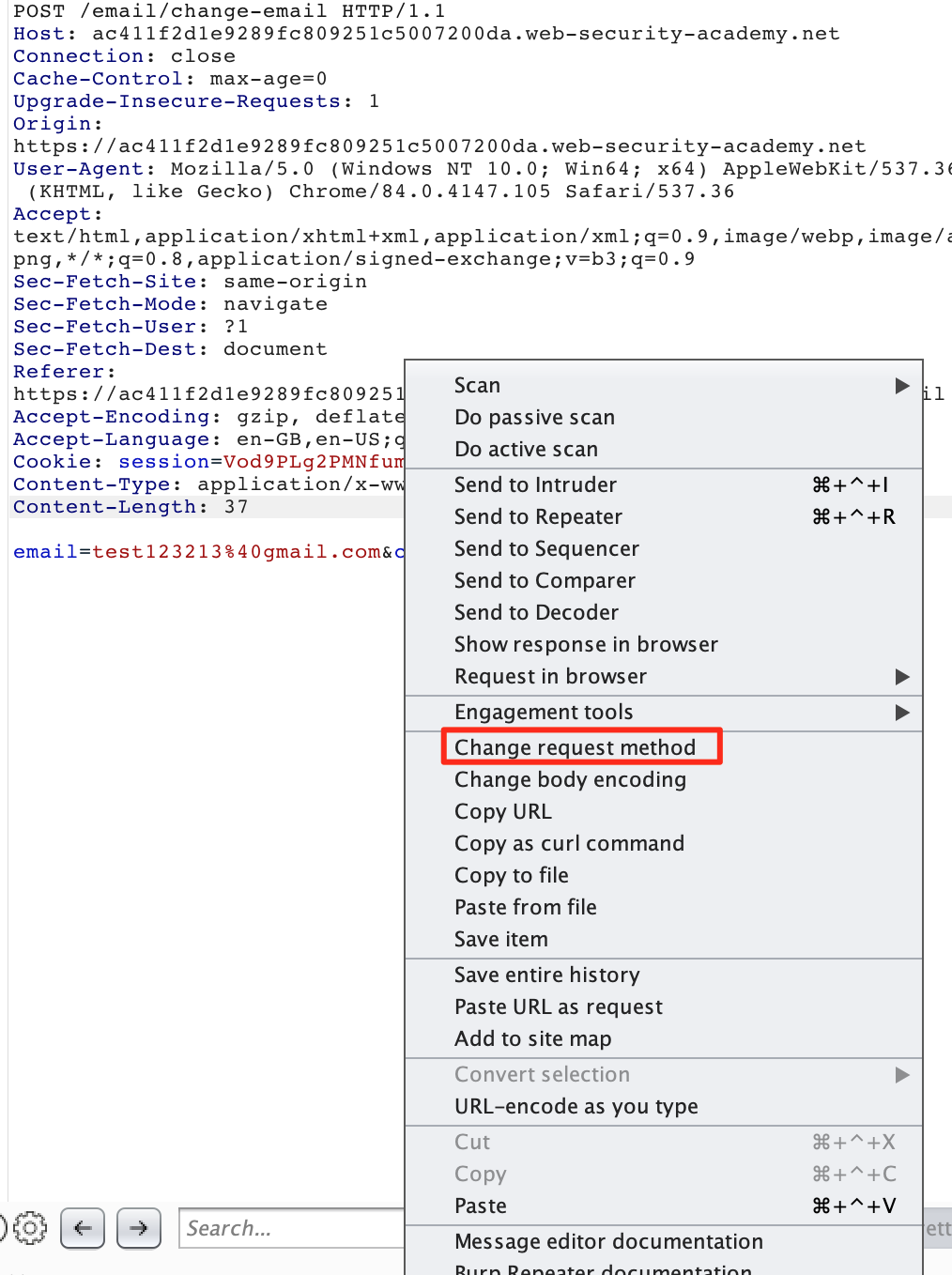Choose Paste from file
Screen dimensions: 952x1275
(x=525, y=907)
